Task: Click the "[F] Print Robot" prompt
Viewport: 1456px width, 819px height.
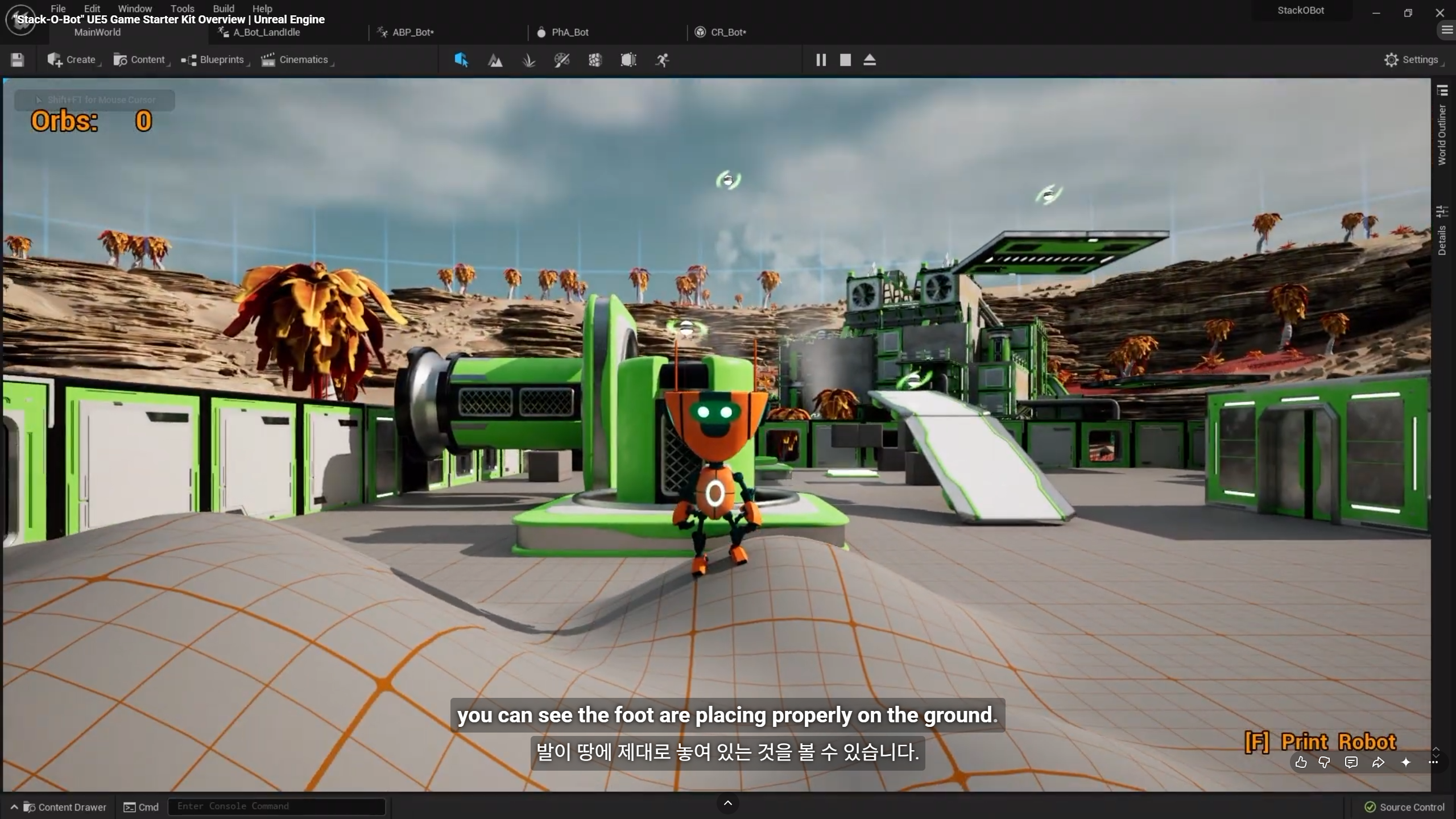Action: pyautogui.click(x=1320, y=742)
